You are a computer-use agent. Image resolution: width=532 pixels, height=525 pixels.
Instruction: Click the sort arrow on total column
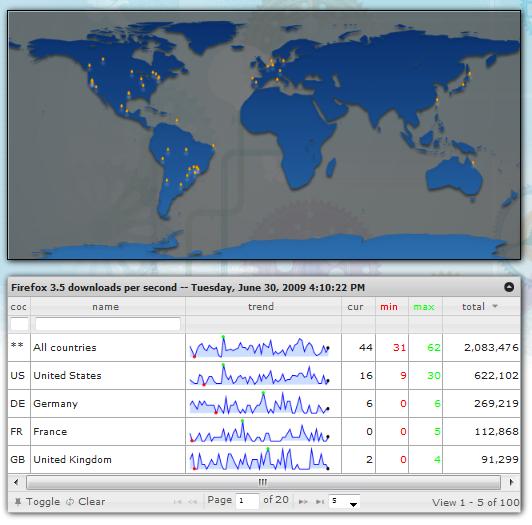[x=495, y=306]
